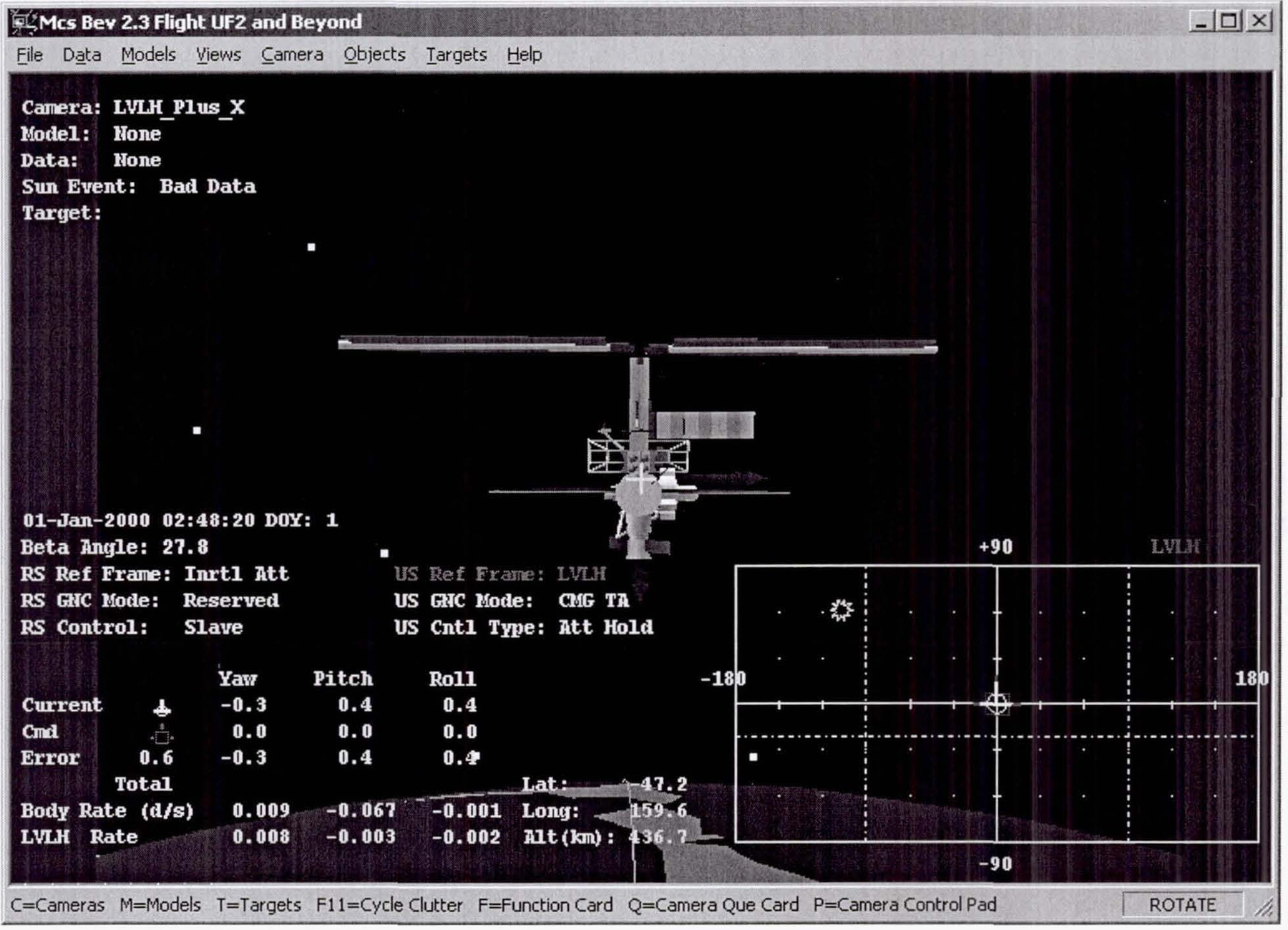The width and height of the screenshot is (1288, 930).
Task: Click the crosshair target marker in LVLH map
Action: point(997,703)
